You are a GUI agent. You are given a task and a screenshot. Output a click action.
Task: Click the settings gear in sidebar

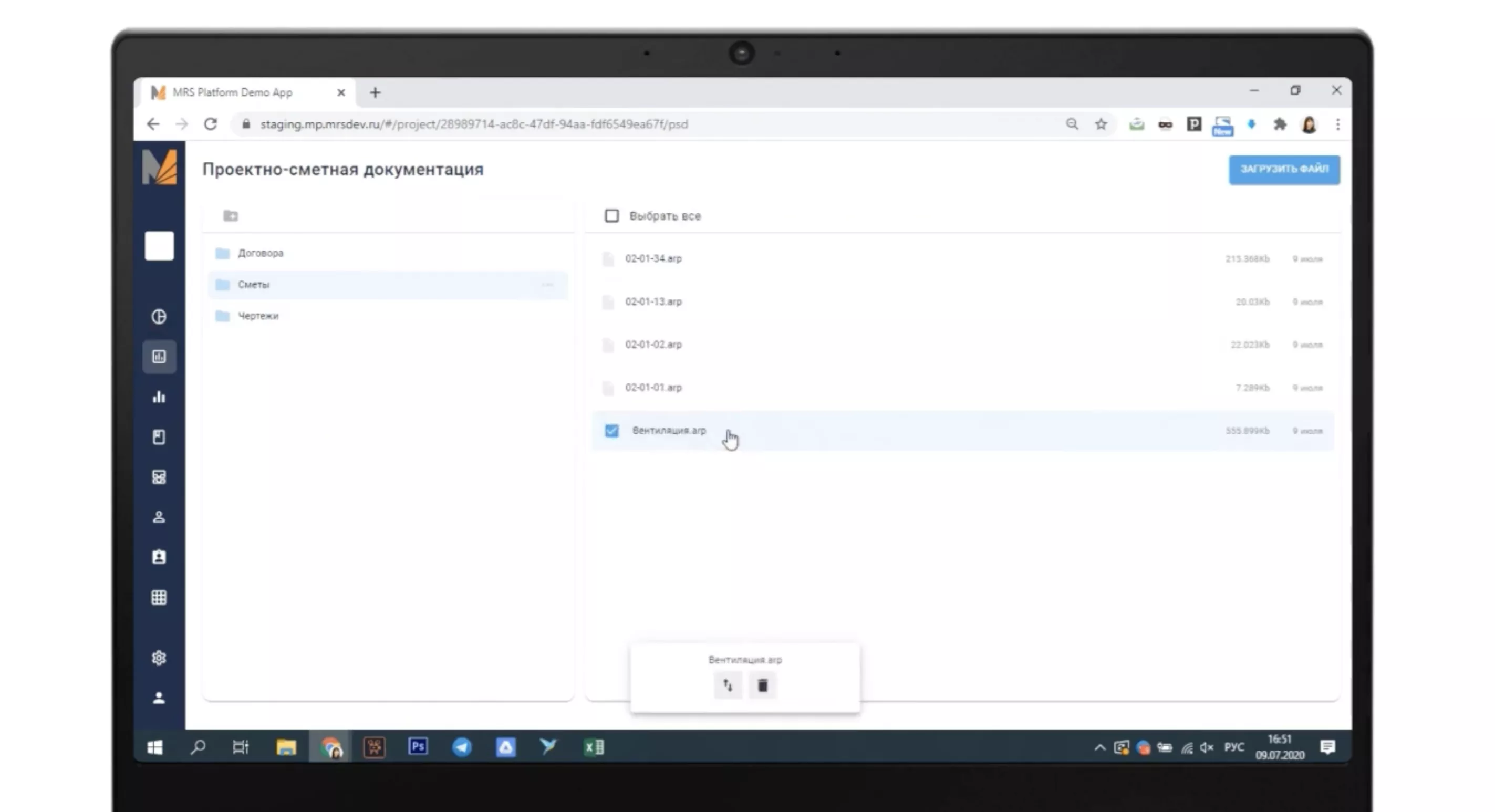(x=159, y=658)
